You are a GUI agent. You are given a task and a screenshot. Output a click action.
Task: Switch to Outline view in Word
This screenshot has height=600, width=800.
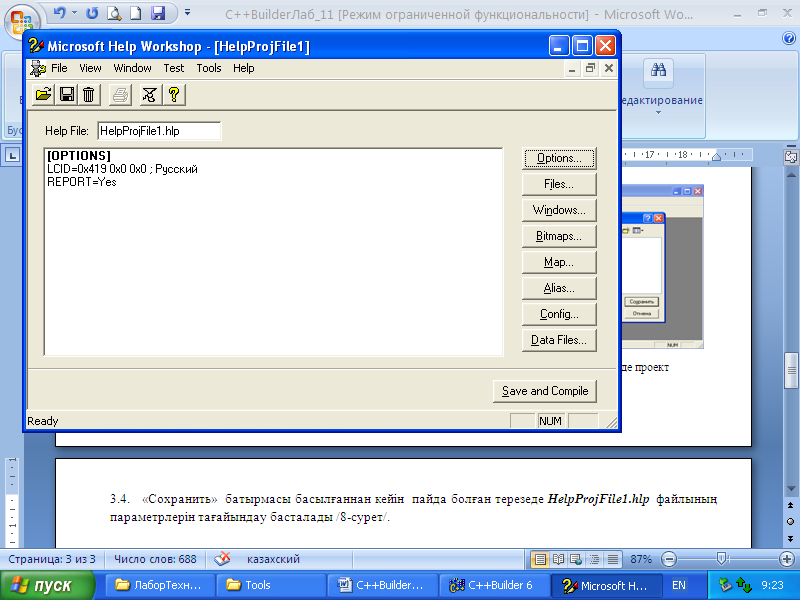tap(594, 560)
